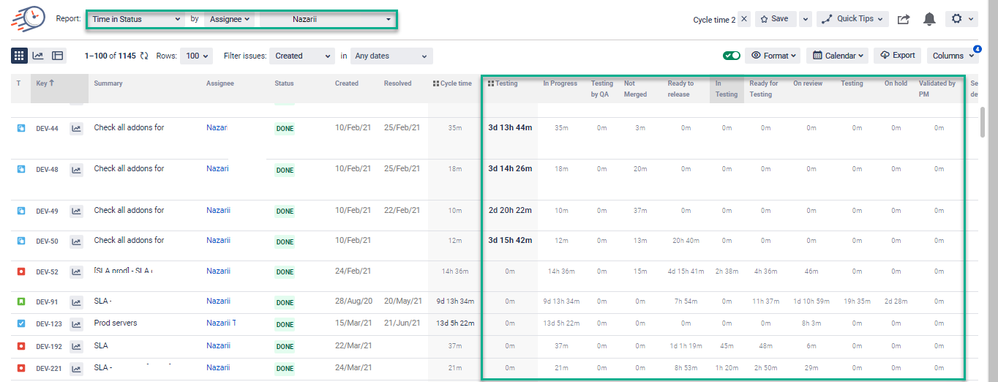Open the Nazarii assignee selector

coord(327,19)
